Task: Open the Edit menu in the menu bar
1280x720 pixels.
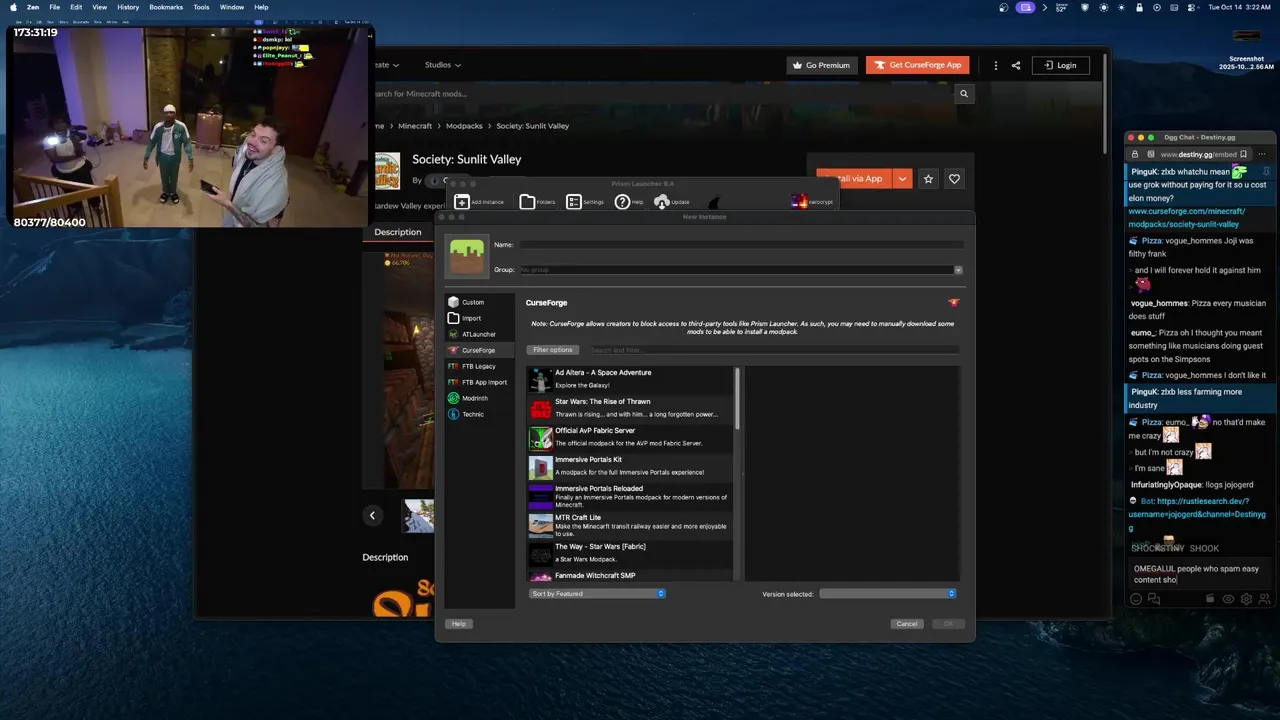Action: 76,7
